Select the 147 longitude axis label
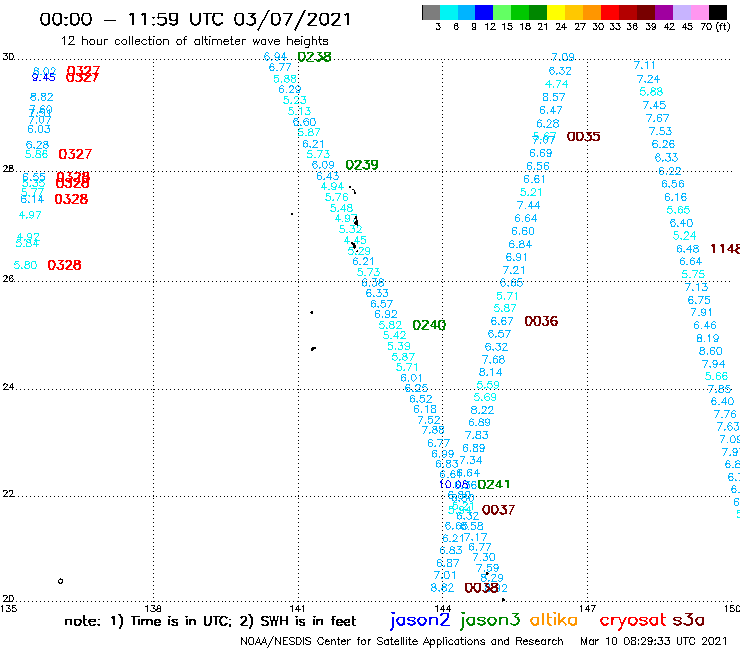 pyautogui.click(x=588, y=608)
